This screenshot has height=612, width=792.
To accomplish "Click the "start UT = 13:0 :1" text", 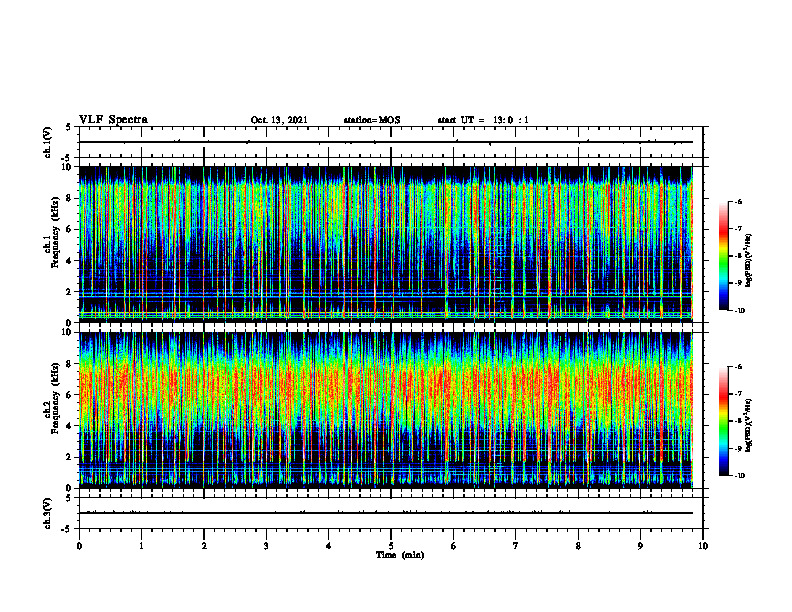I will [483, 120].
